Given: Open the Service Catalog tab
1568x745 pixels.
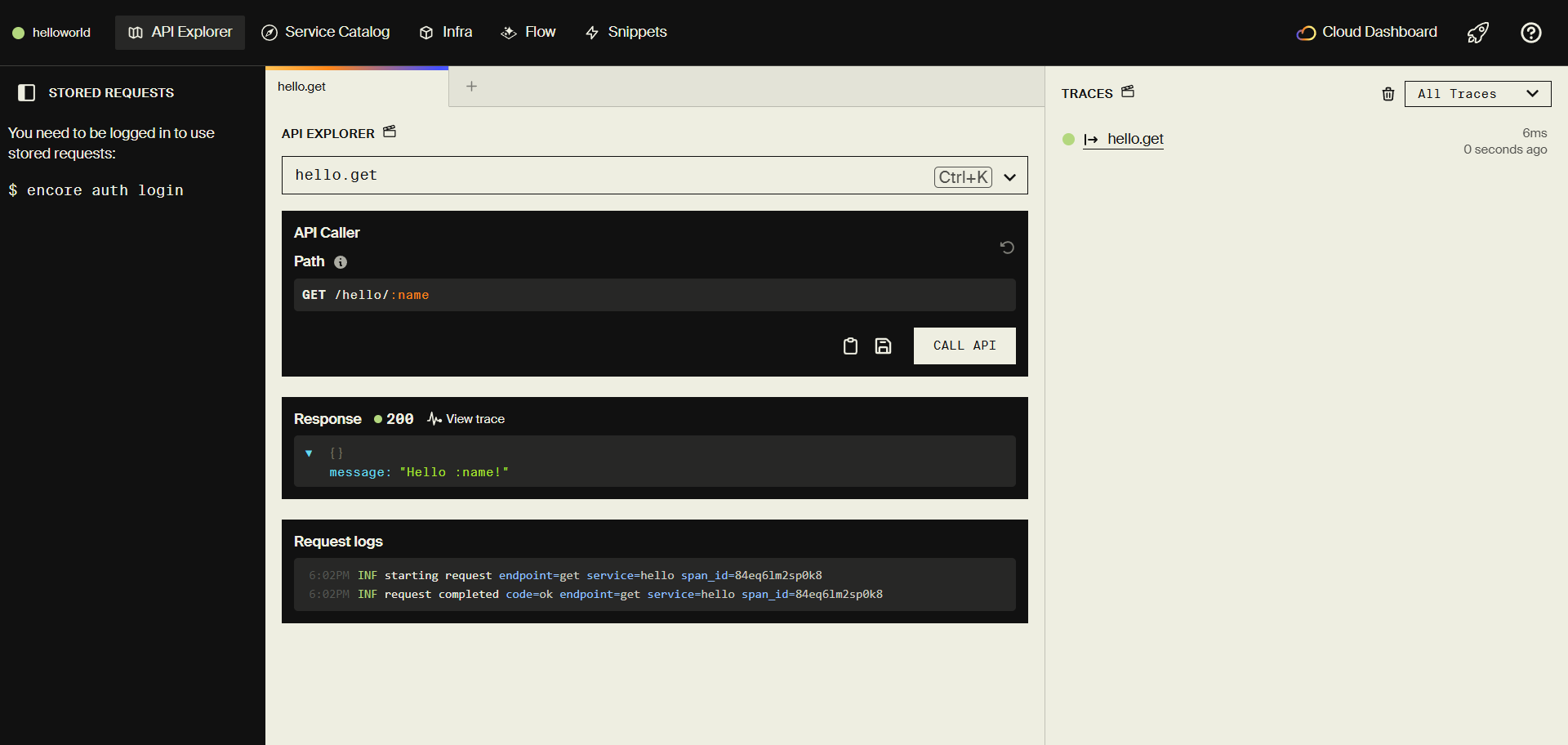Looking at the screenshot, I should [325, 33].
